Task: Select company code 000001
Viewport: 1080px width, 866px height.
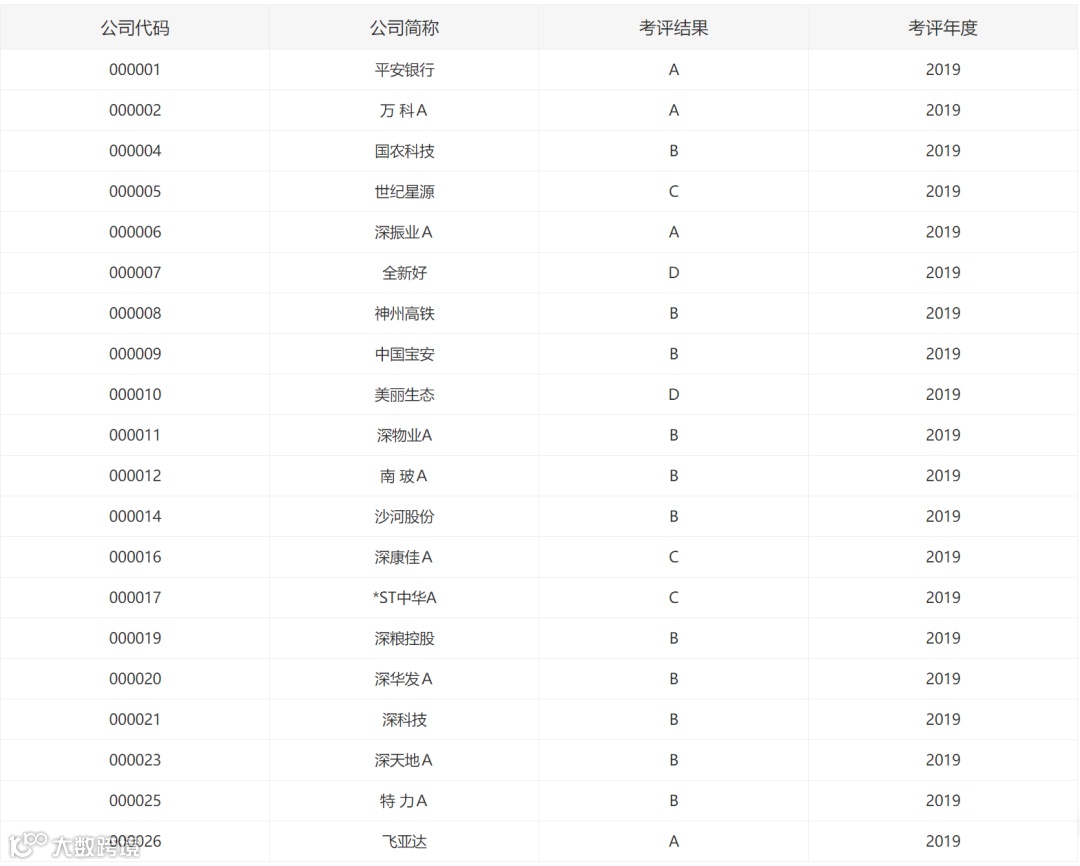Action: 135,70
